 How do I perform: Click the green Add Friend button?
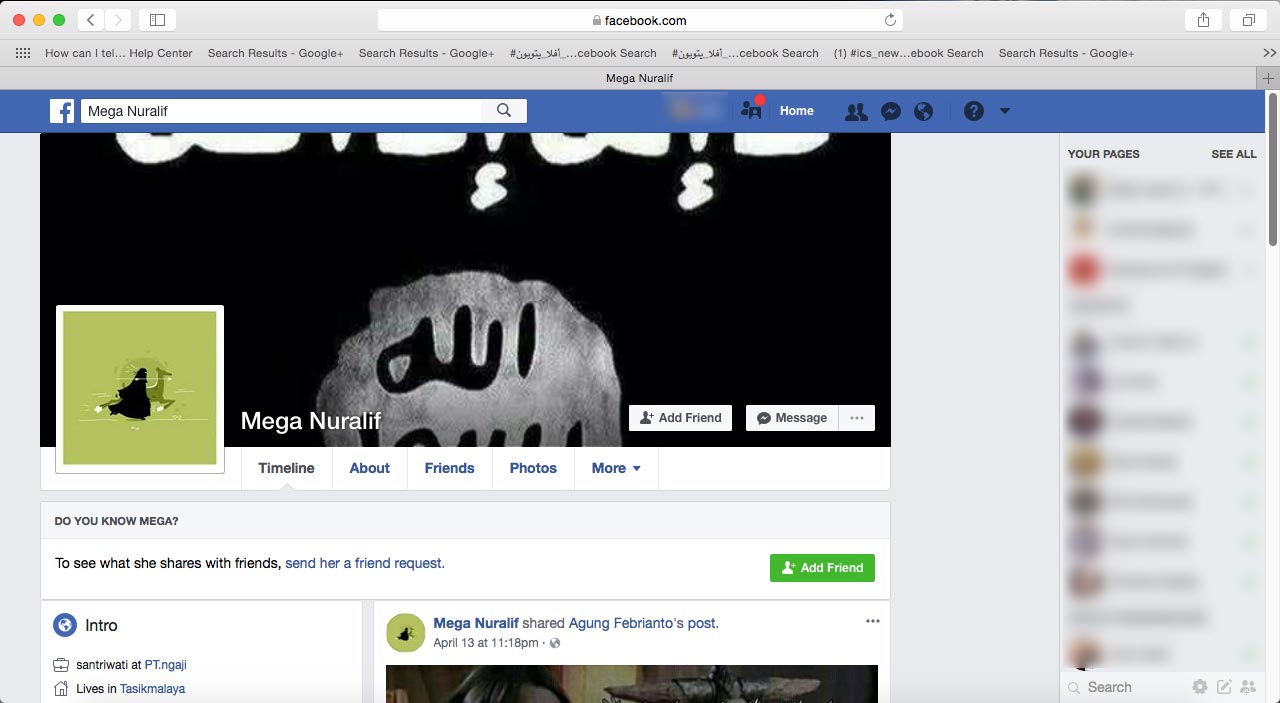coord(822,568)
